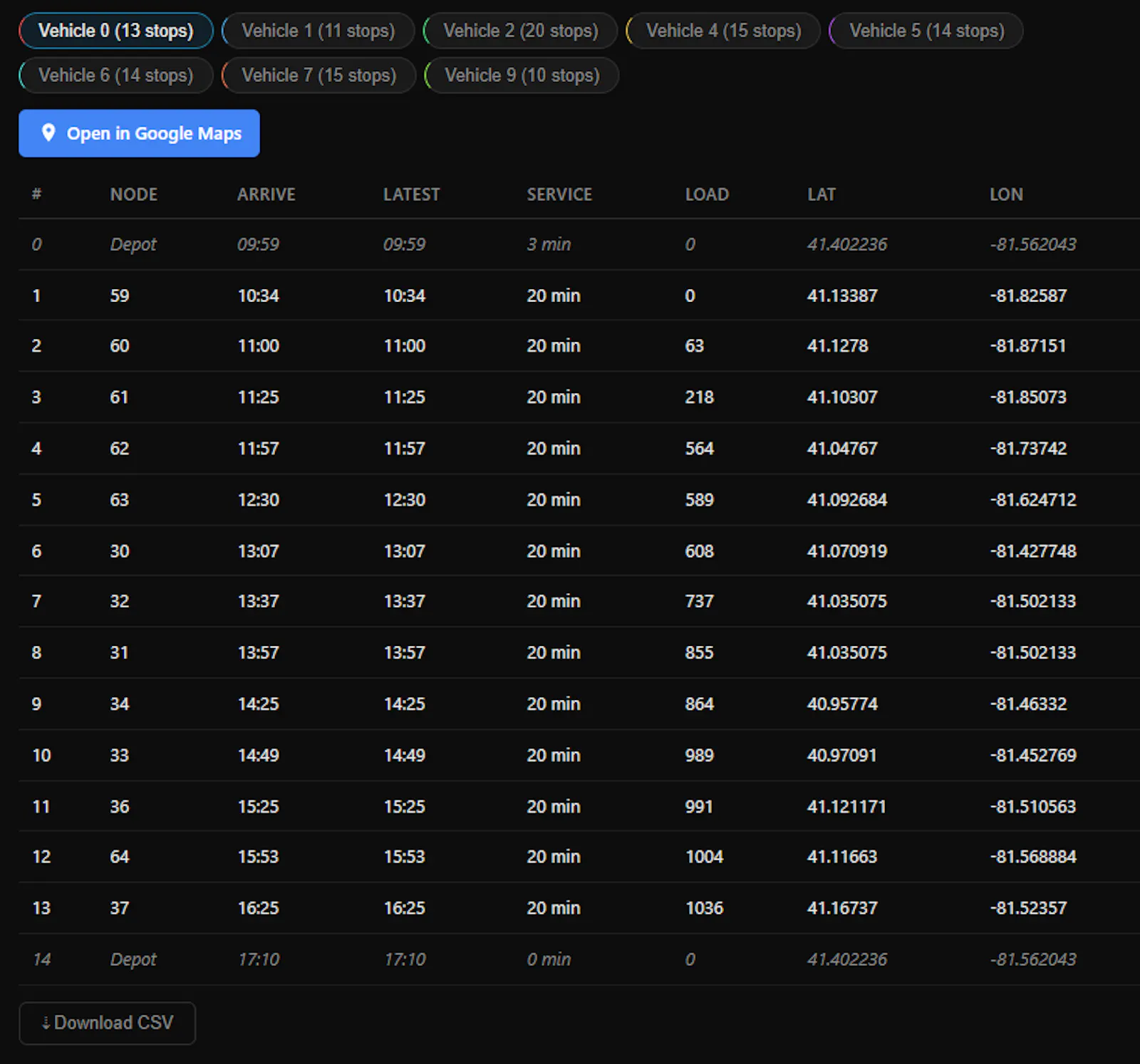This screenshot has height=1064, width=1140.
Task: Click arrive time 11:57
Action: pos(258,449)
